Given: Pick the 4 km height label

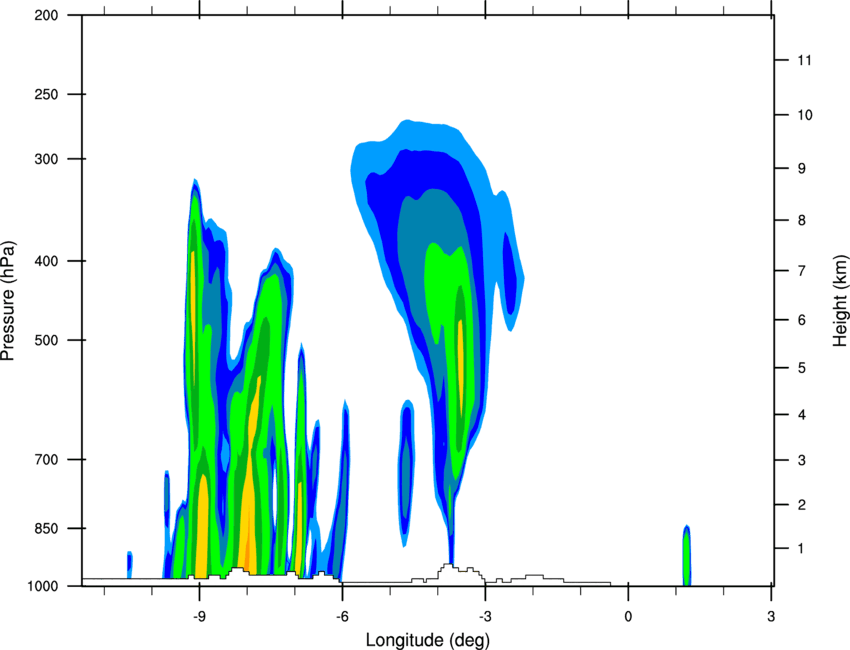Looking at the screenshot, I should [x=801, y=415].
